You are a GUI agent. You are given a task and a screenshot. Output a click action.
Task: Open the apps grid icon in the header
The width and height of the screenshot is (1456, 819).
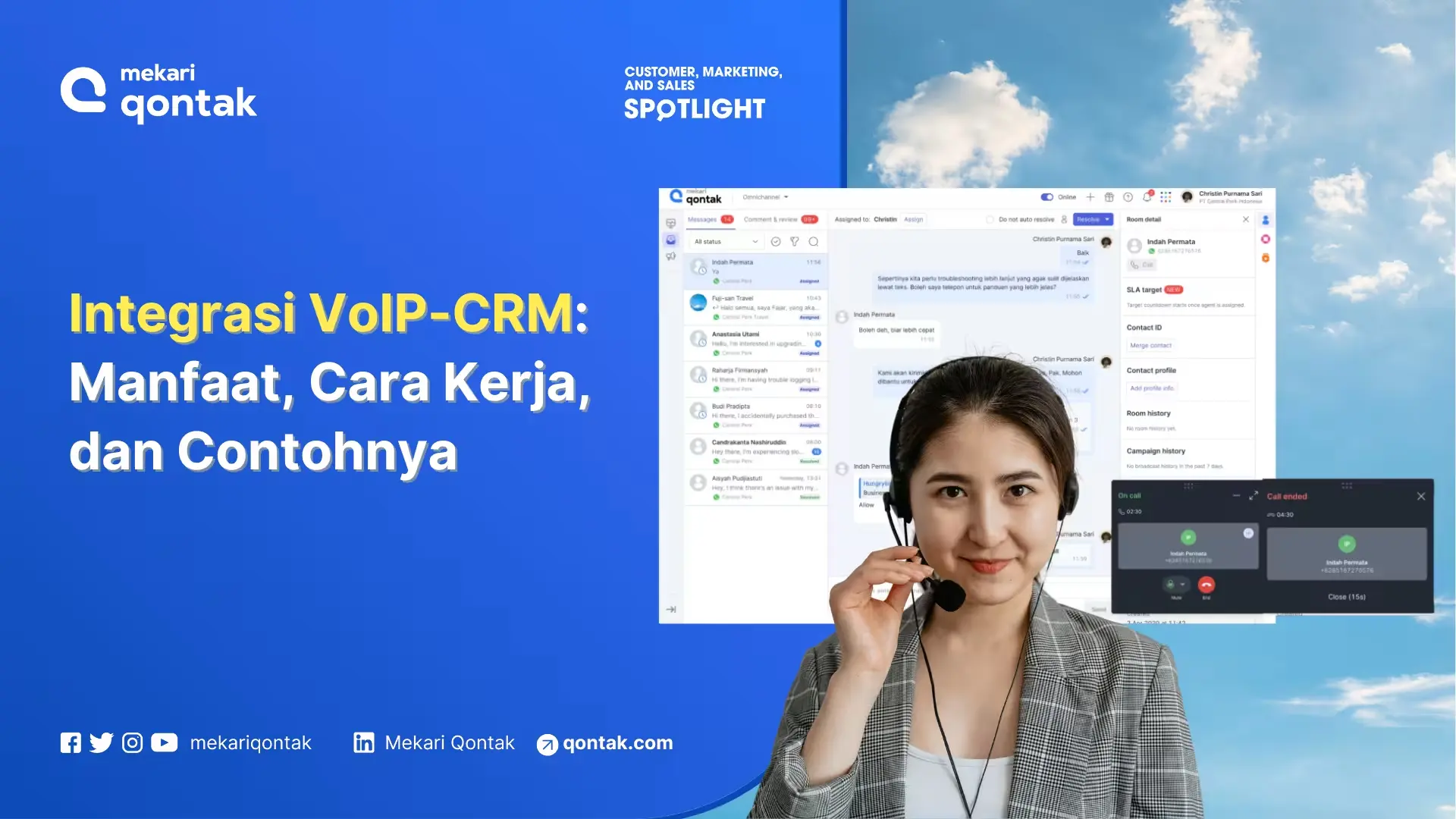1166,197
